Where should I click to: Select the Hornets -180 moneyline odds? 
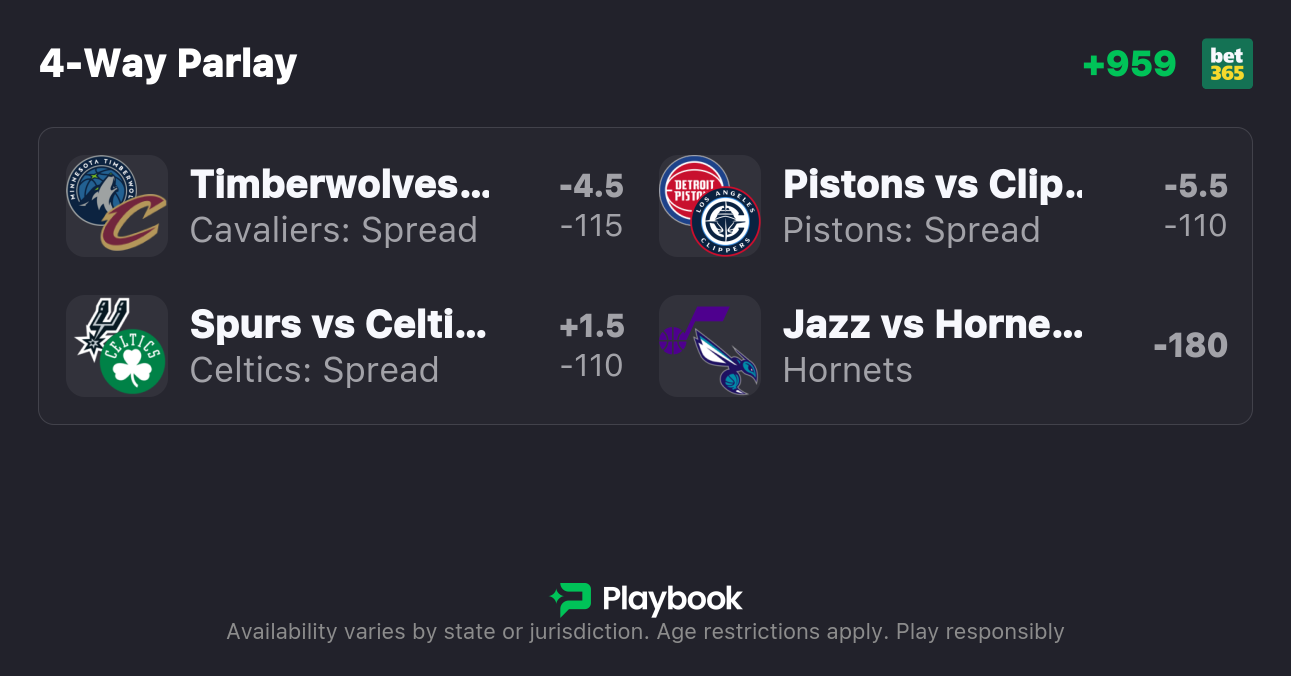click(x=1190, y=346)
